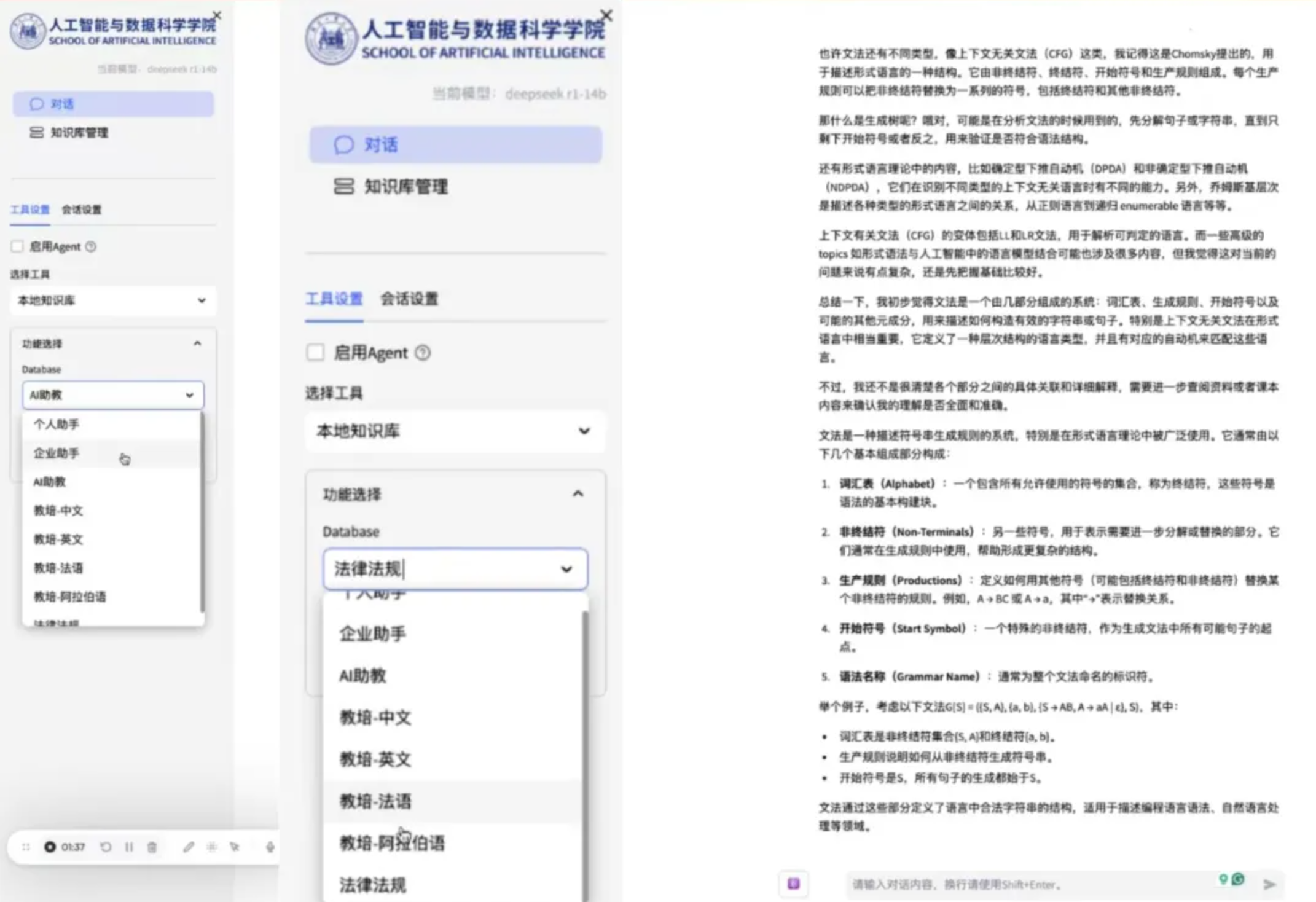The width and height of the screenshot is (1316, 902).
Task: Click the scrollbar of the small sidebar dropdown
Action: 202,512
